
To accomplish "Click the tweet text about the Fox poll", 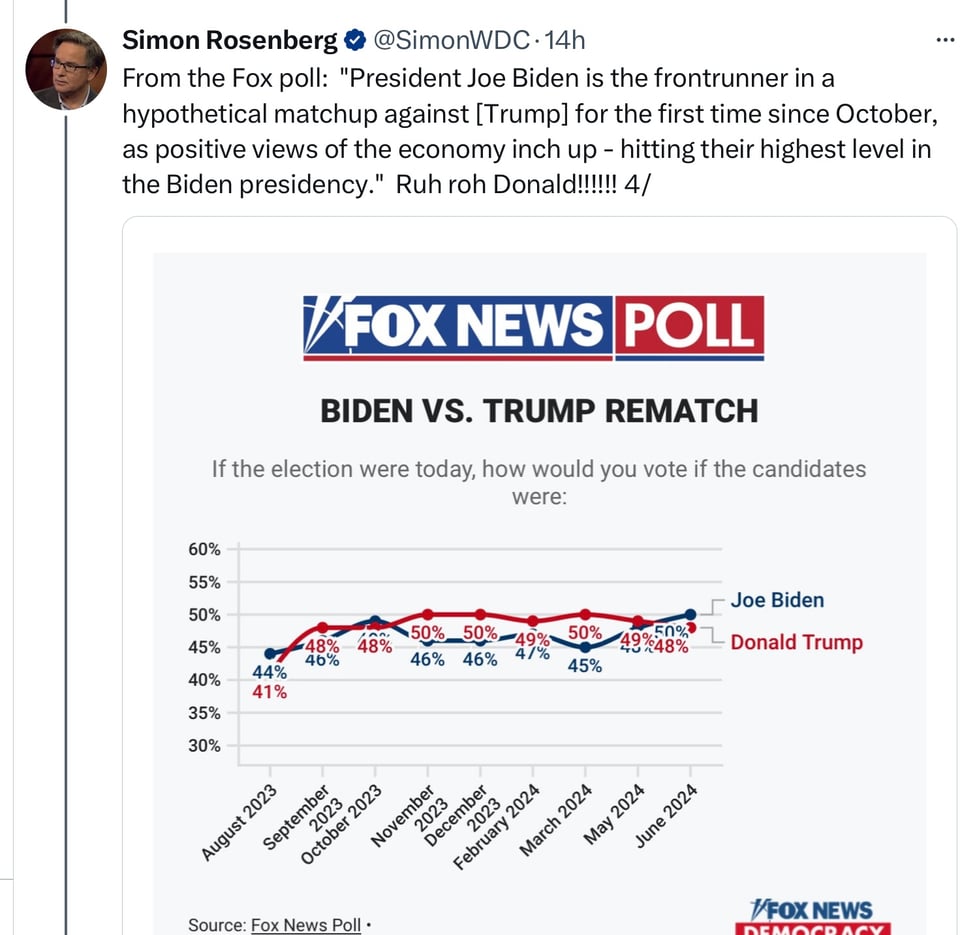I will (x=530, y=130).
